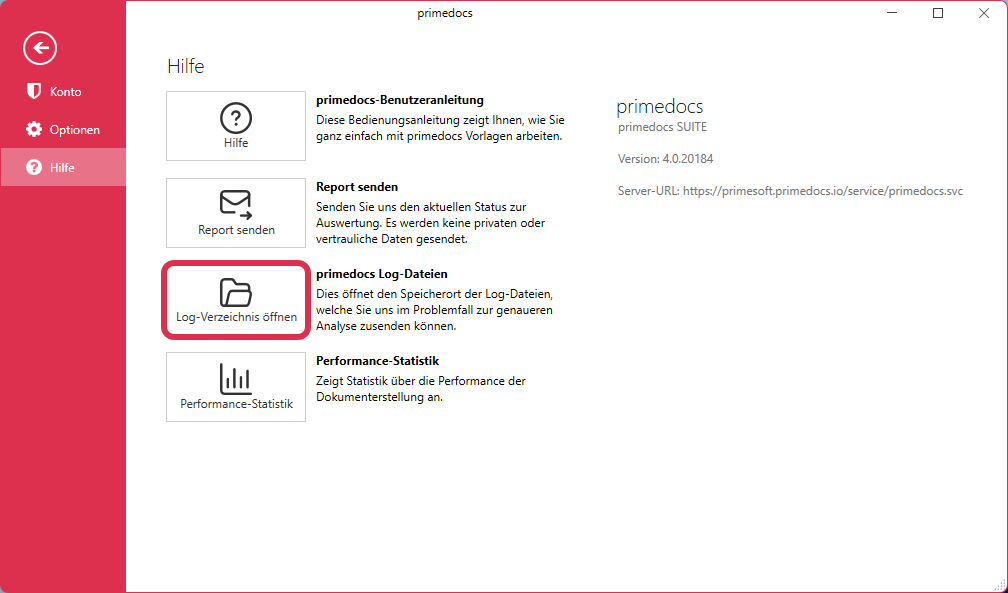Click Log-Verzeichnis öffnen button
The height and width of the screenshot is (593, 1008).
(x=236, y=300)
